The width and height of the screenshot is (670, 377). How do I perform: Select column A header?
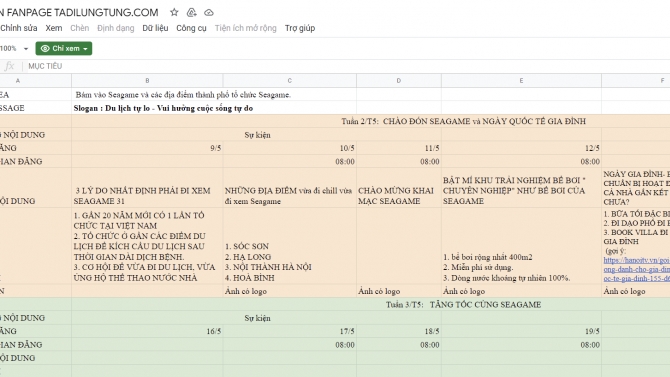(36, 80)
